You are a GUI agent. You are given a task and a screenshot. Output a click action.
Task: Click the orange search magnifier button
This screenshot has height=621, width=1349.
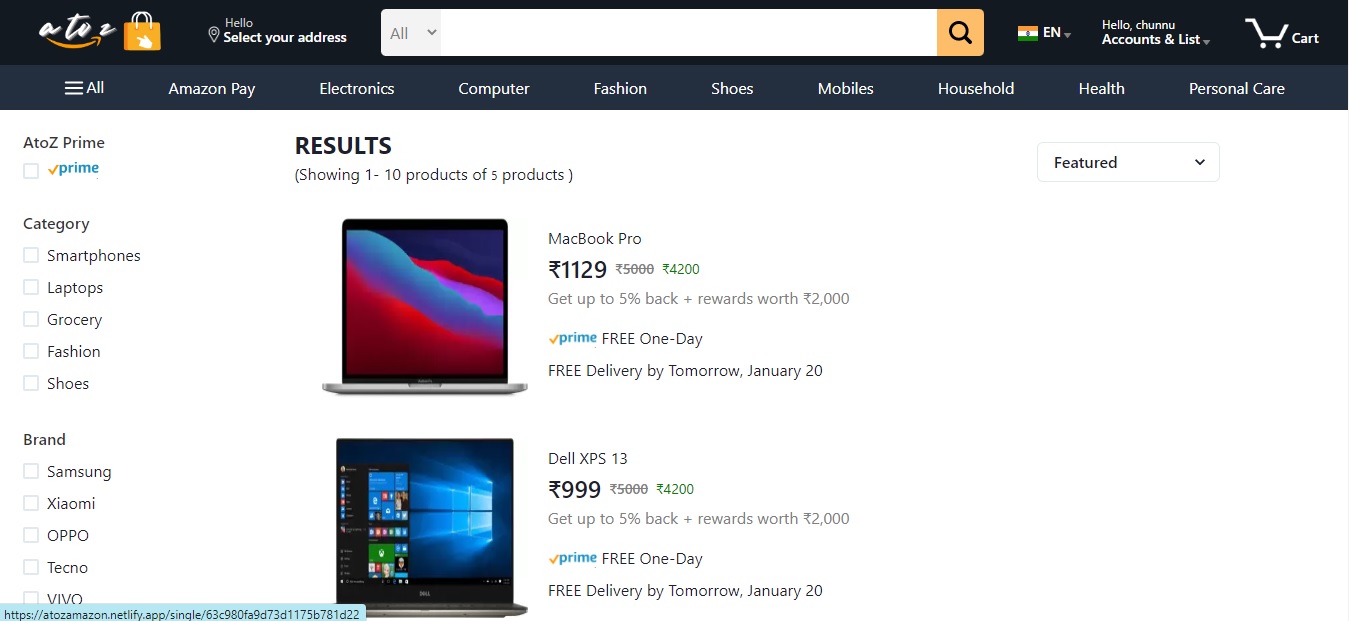point(960,33)
